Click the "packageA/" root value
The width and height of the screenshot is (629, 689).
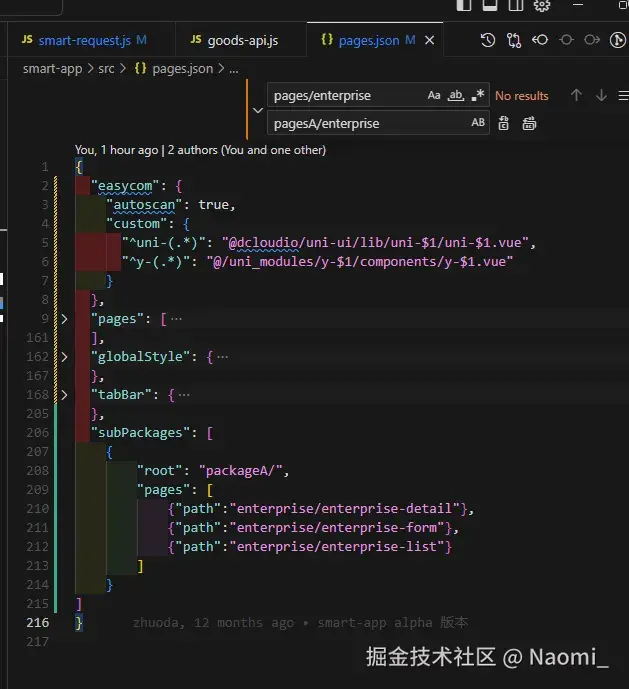(x=240, y=471)
